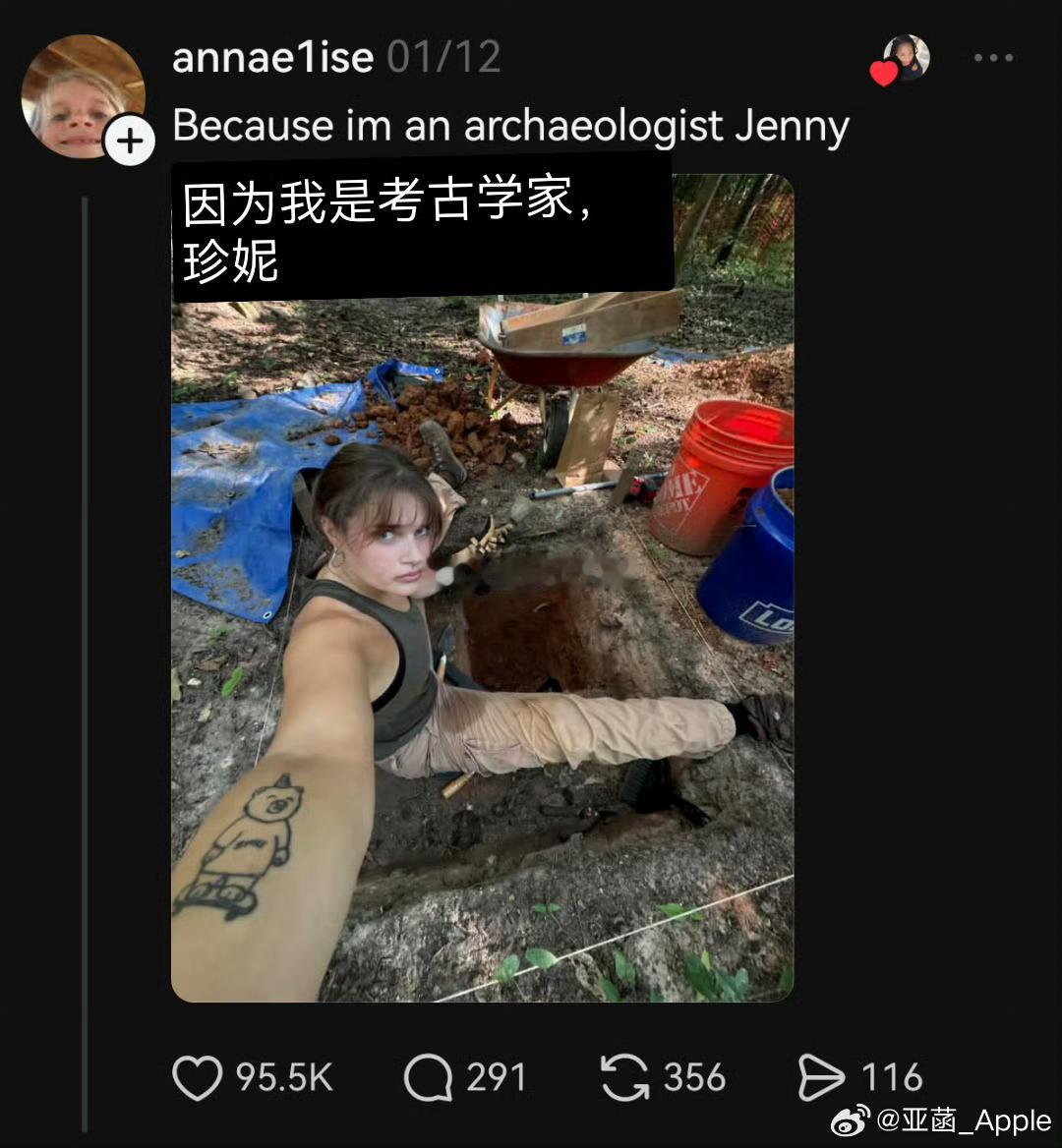This screenshot has height=1148, width=1062.
Task: Open annae1ise profile avatar
Action: pyautogui.click(x=82, y=96)
